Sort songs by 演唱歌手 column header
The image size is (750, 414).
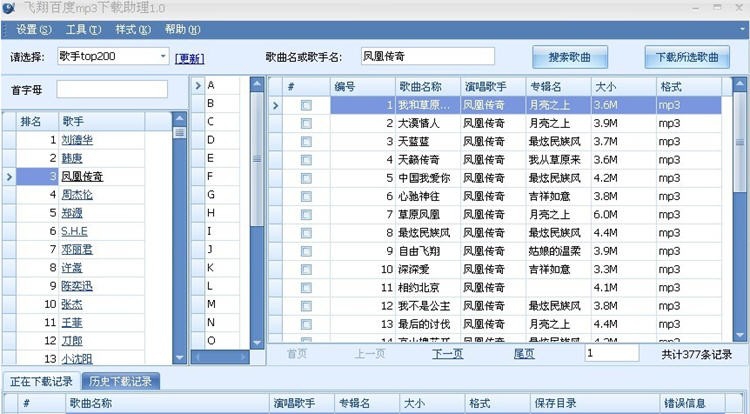tap(493, 87)
